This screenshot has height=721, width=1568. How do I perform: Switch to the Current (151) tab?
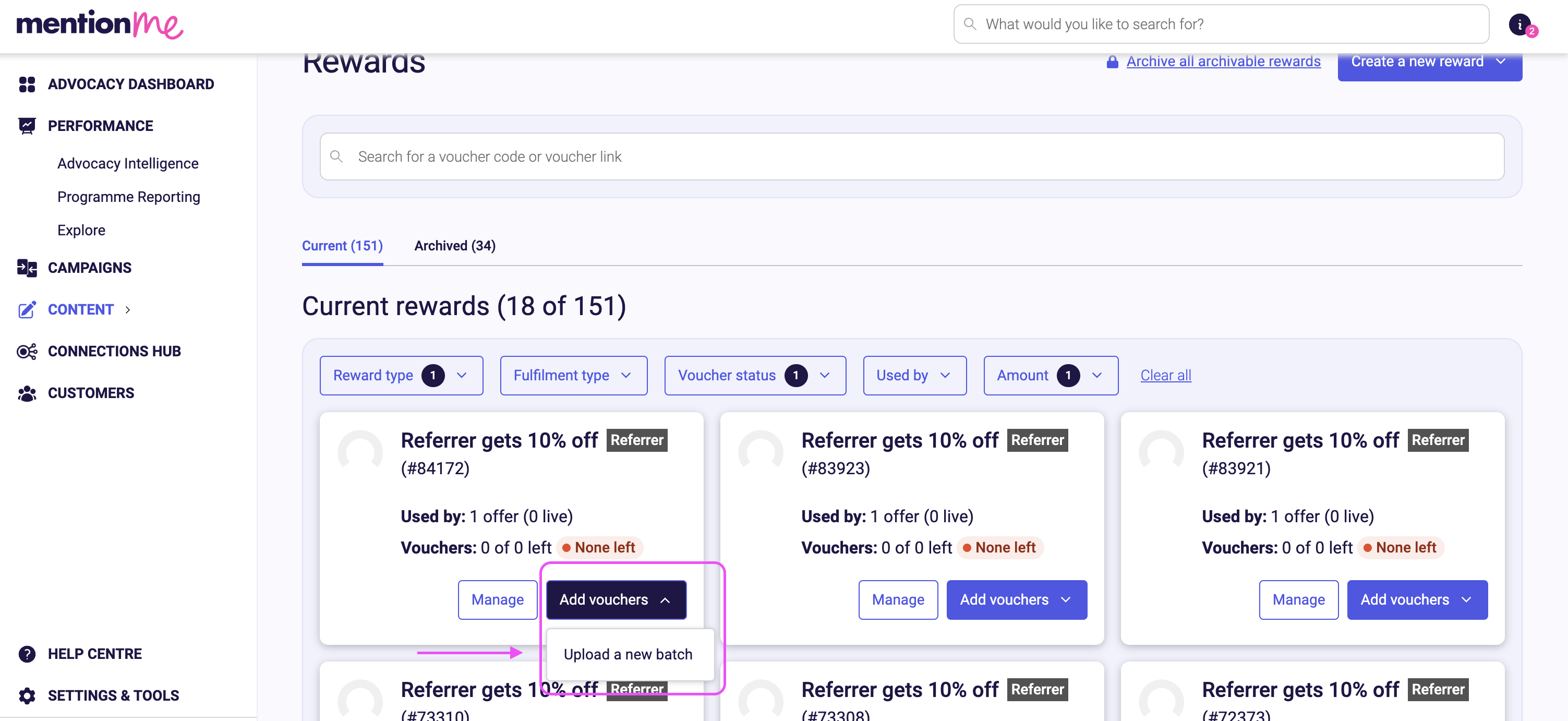pyautogui.click(x=342, y=246)
